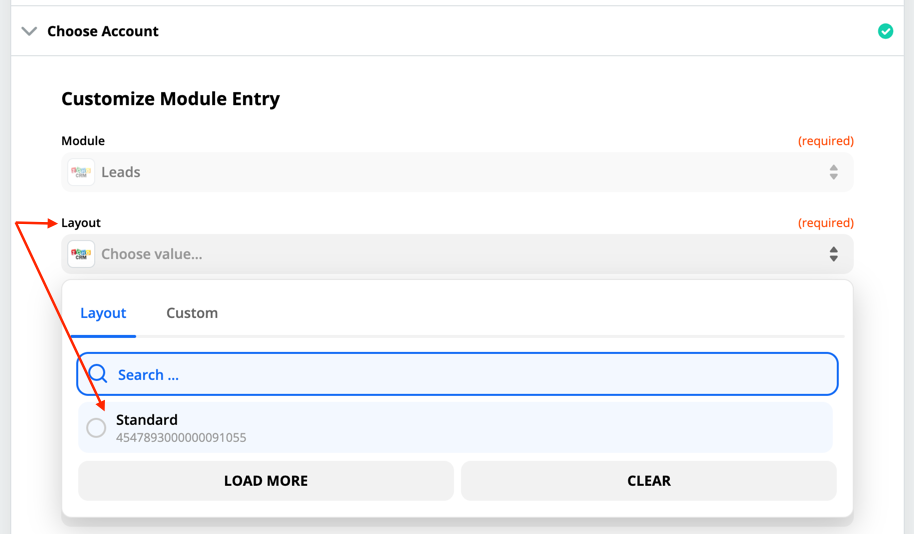Click the Zoho CRM icon in Layout field

coord(81,254)
